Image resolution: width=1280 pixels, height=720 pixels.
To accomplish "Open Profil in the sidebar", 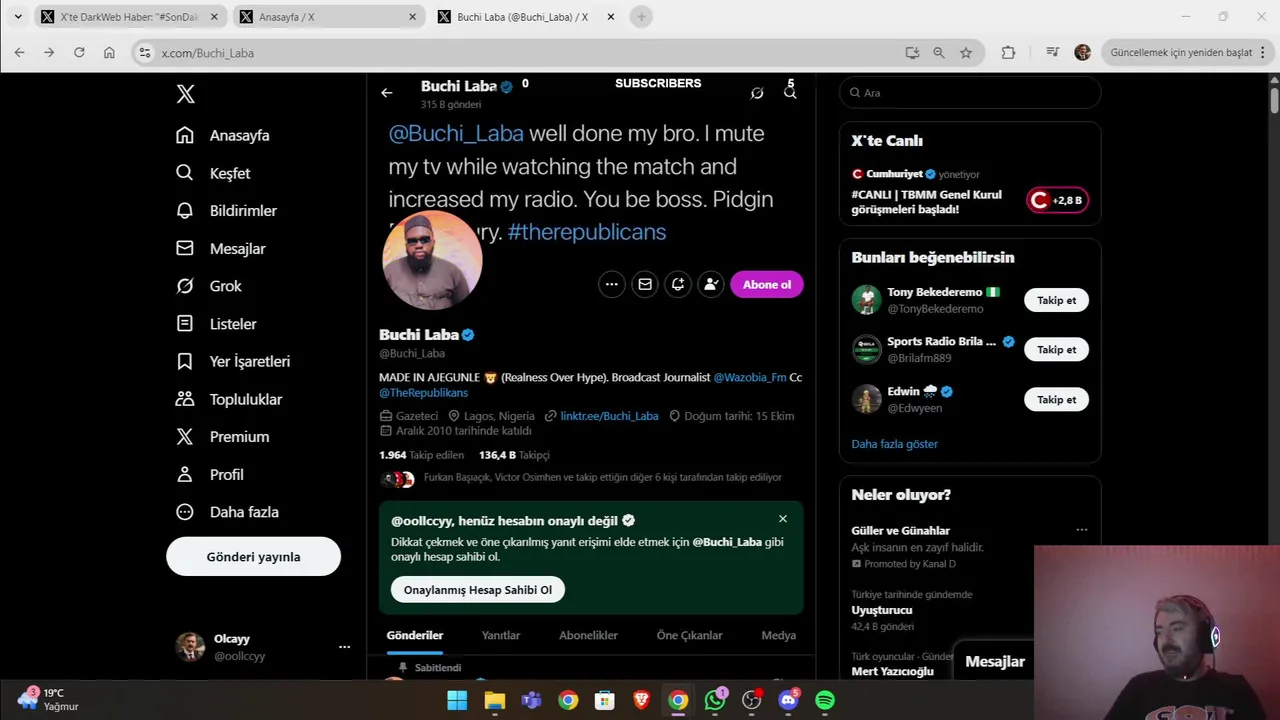I will coord(210,474).
